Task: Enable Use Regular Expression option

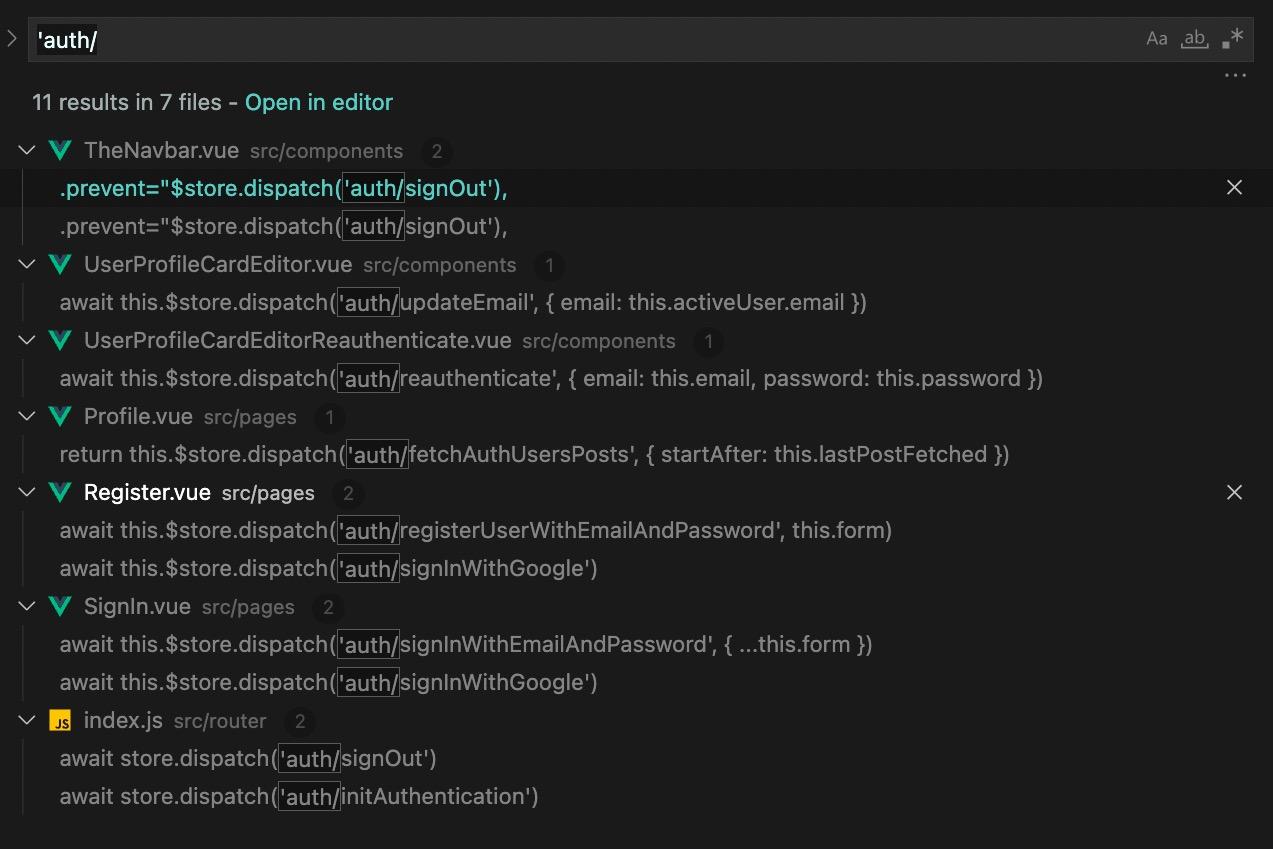Action: (1232, 39)
